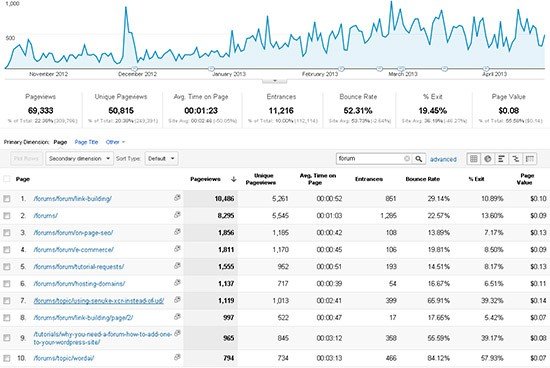550x368 pixels.
Task: Switch to data table view icon
Action: coord(474,159)
